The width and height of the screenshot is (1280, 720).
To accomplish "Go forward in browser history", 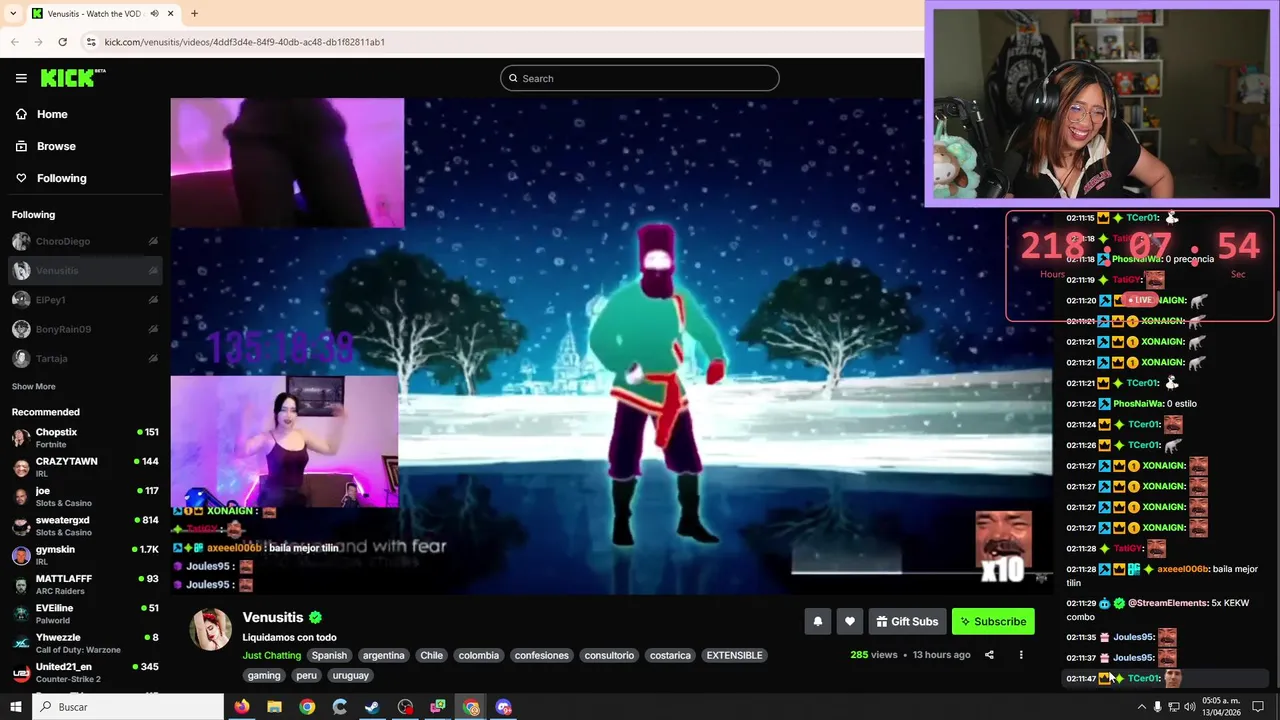I will pyautogui.click(x=39, y=42).
